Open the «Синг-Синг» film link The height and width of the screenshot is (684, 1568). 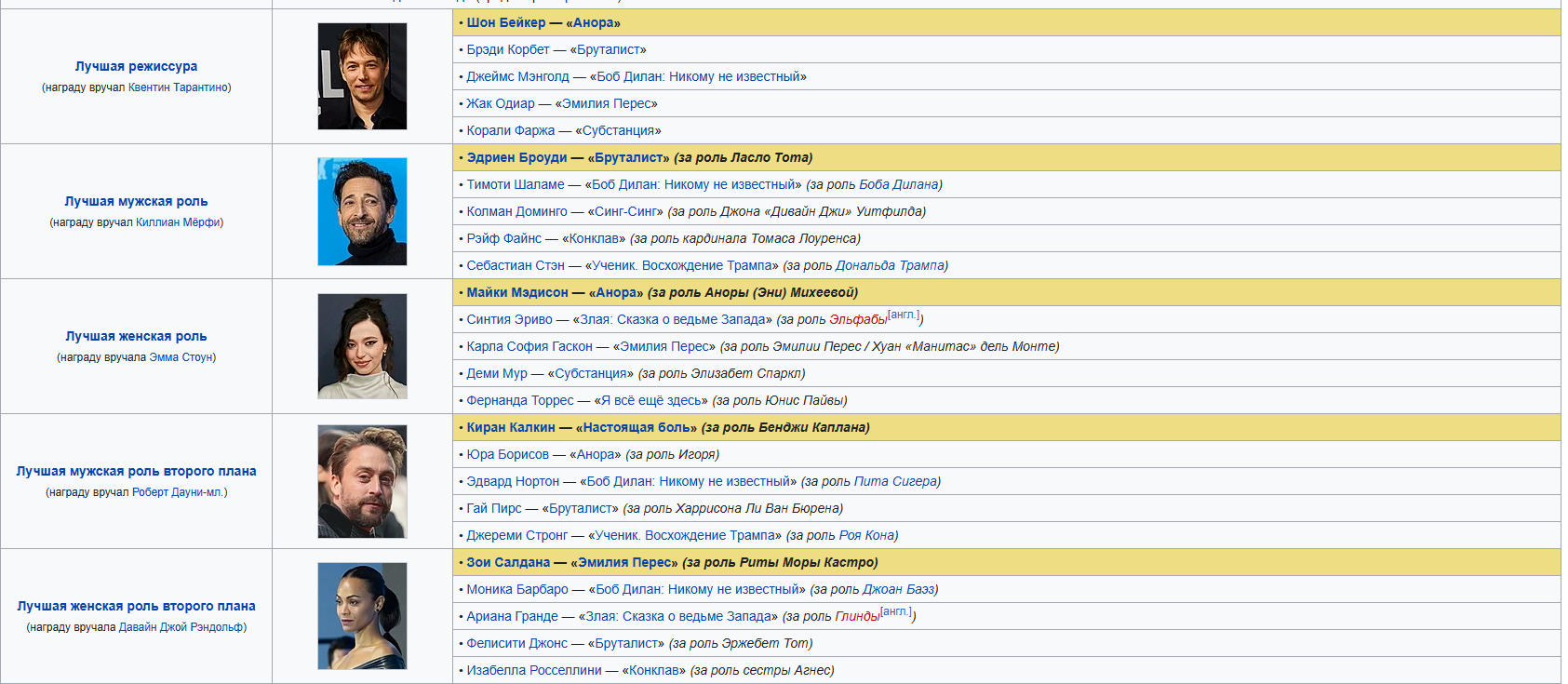[x=626, y=211]
